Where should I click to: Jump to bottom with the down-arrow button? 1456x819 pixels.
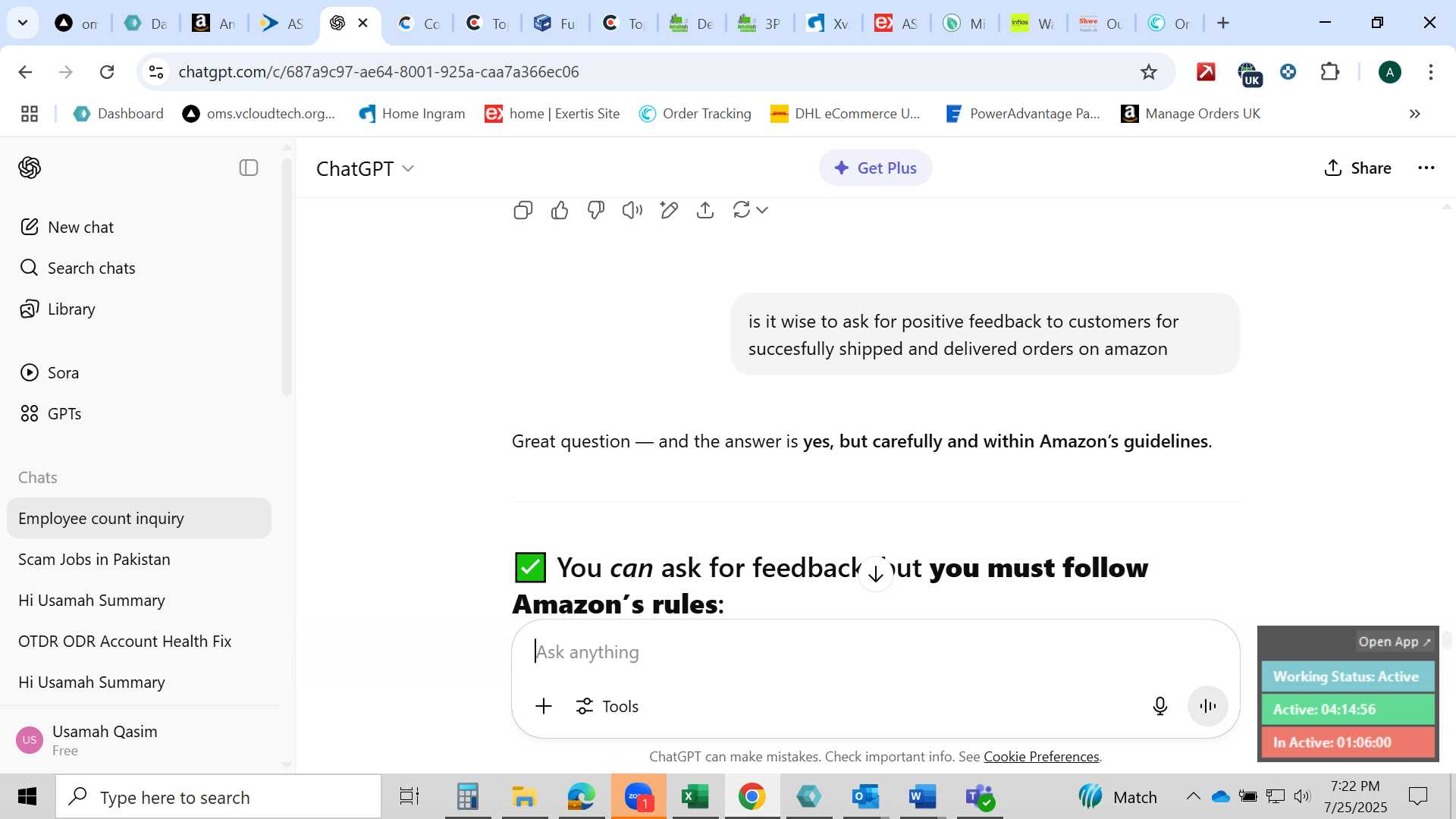[876, 574]
